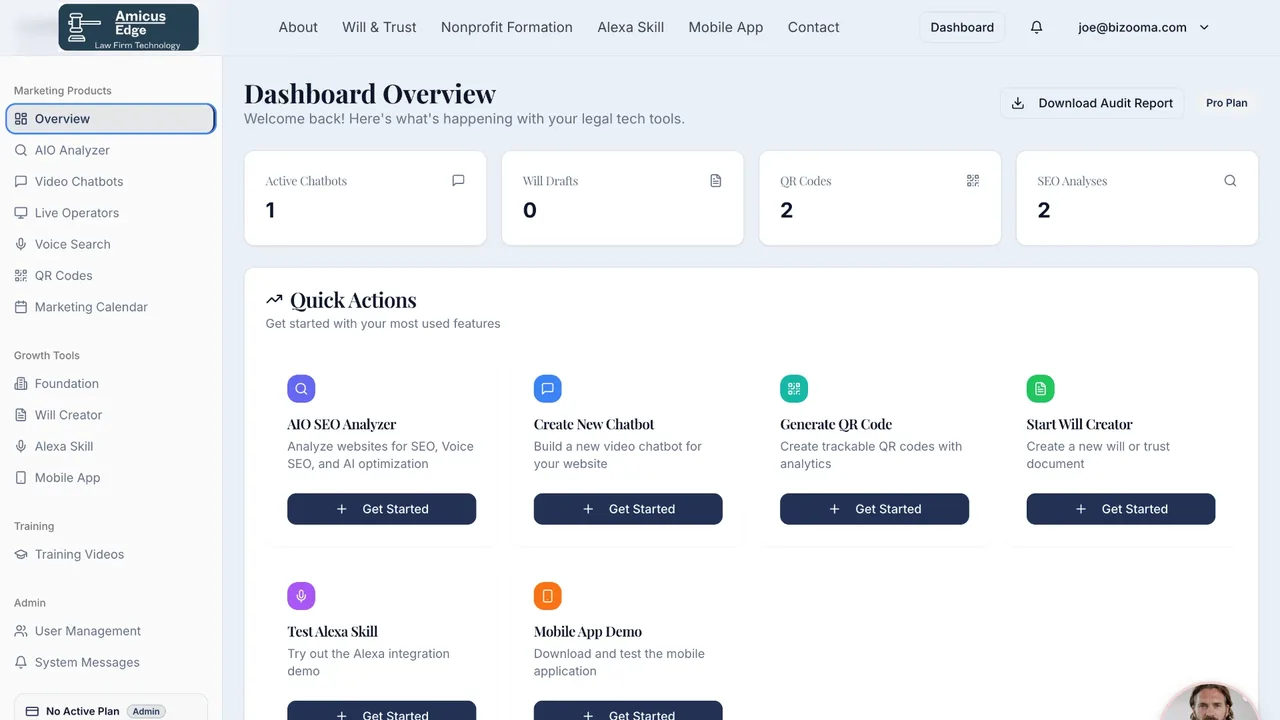The image size is (1280, 720).
Task: Click the notification bell icon
Action: pyautogui.click(x=1036, y=27)
